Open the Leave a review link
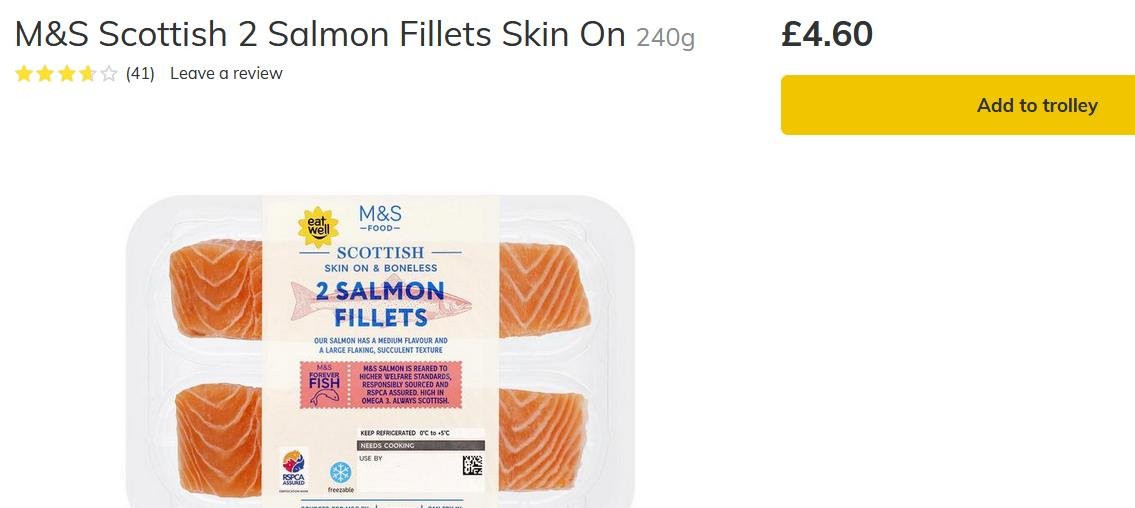 pyautogui.click(x=226, y=73)
